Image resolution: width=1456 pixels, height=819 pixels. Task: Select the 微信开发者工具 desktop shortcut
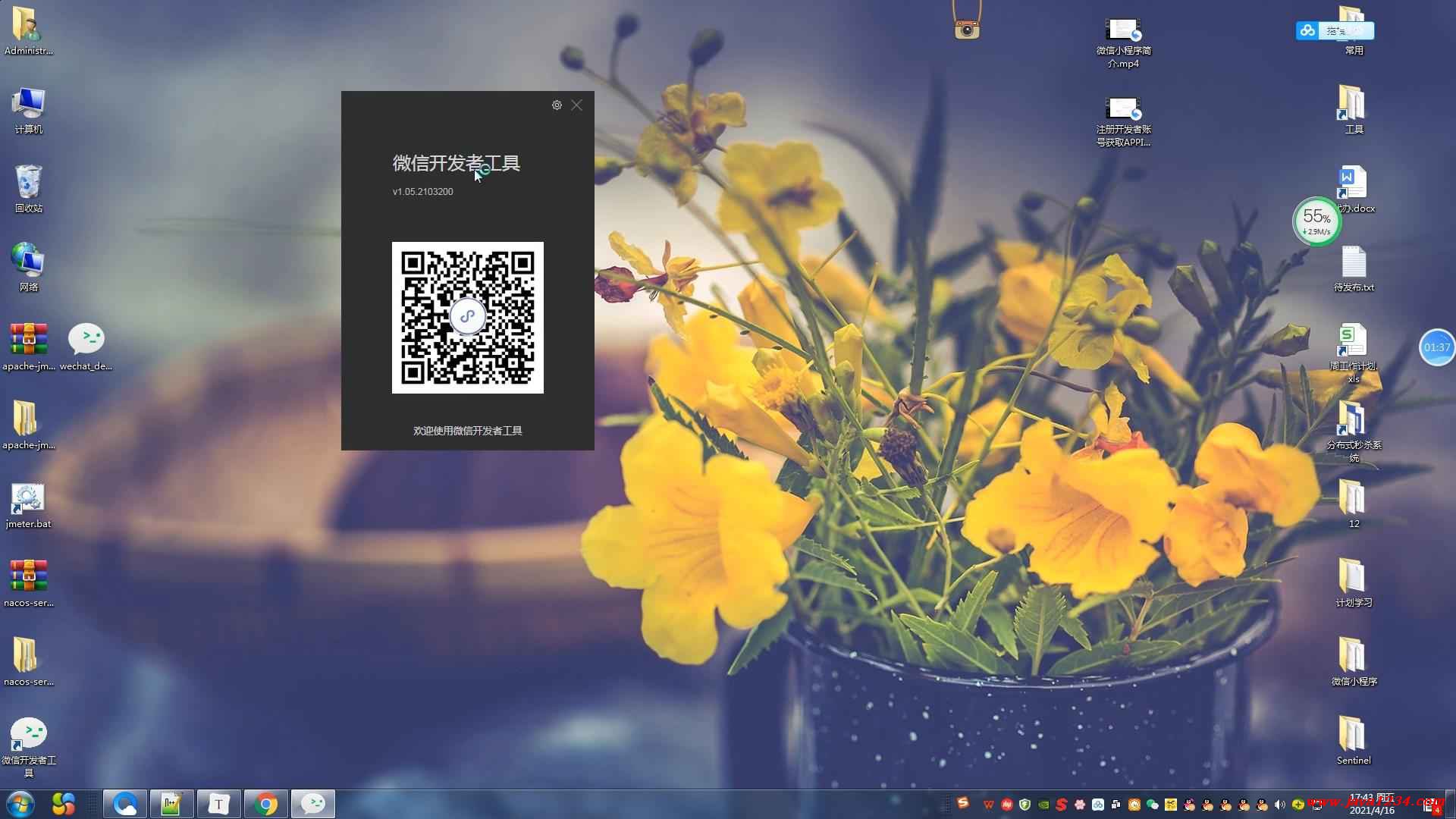[x=29, y=747]
